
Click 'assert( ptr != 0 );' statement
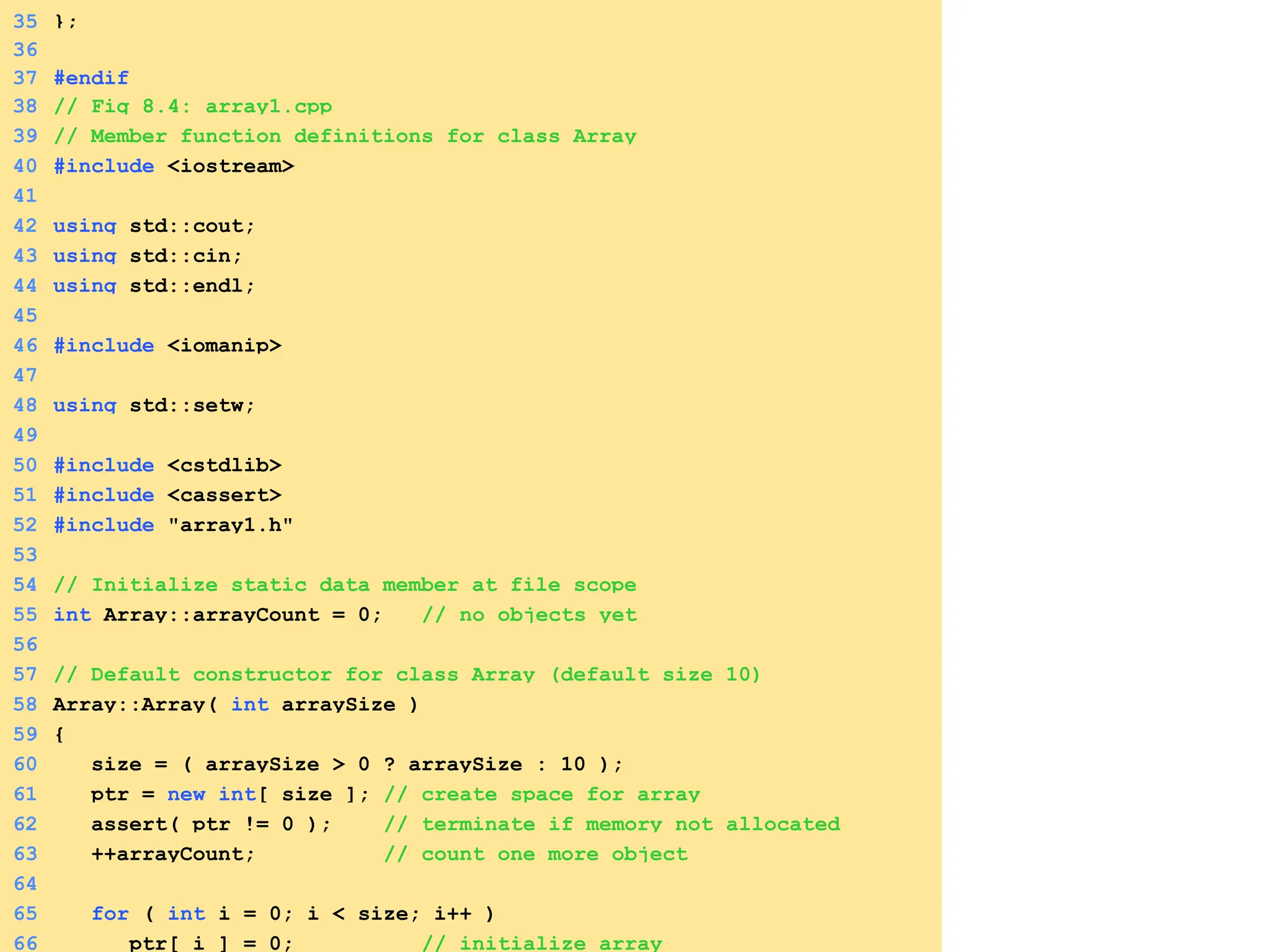[211, 824]
